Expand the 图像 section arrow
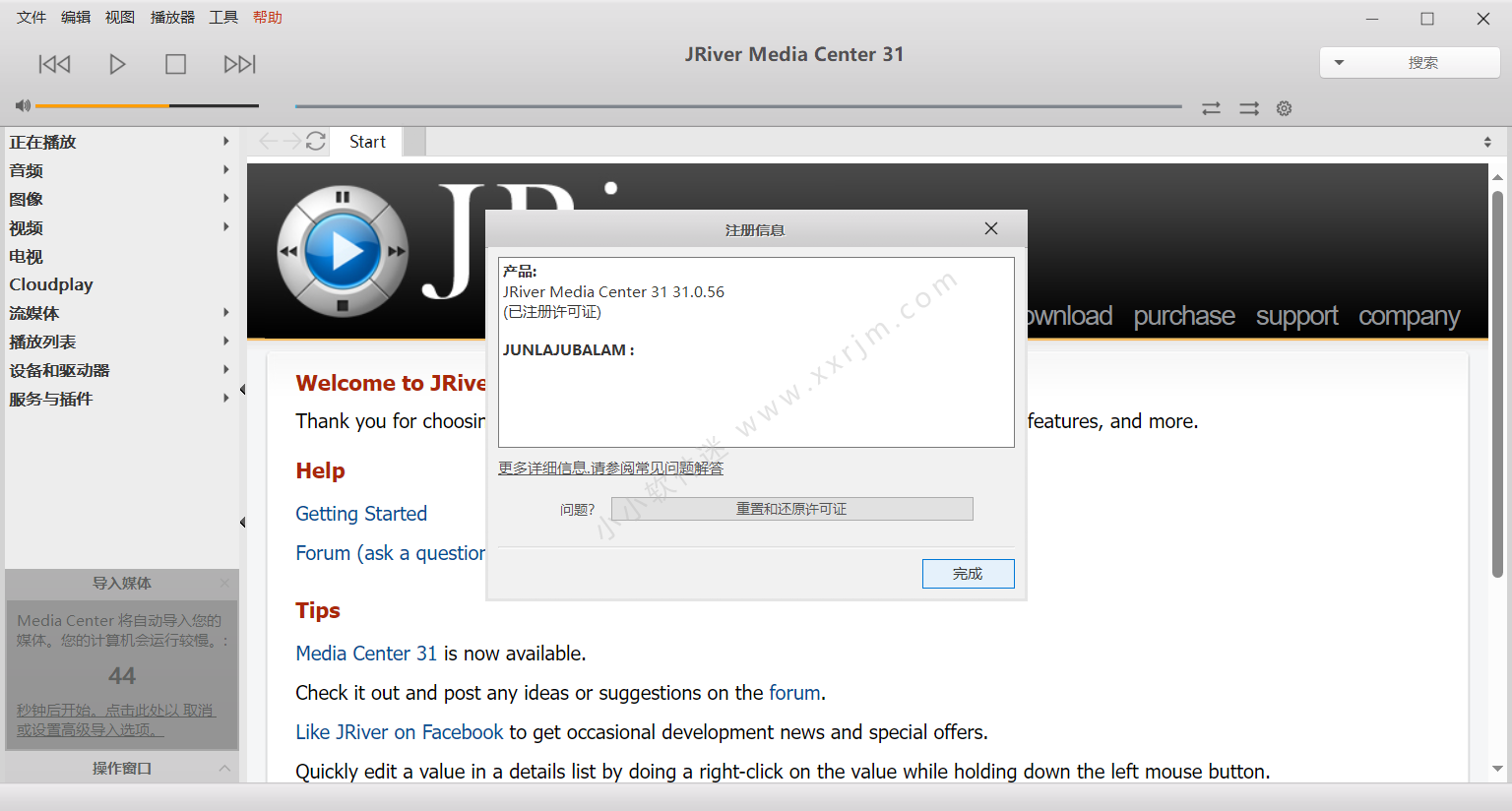 (x=226, y=199)
